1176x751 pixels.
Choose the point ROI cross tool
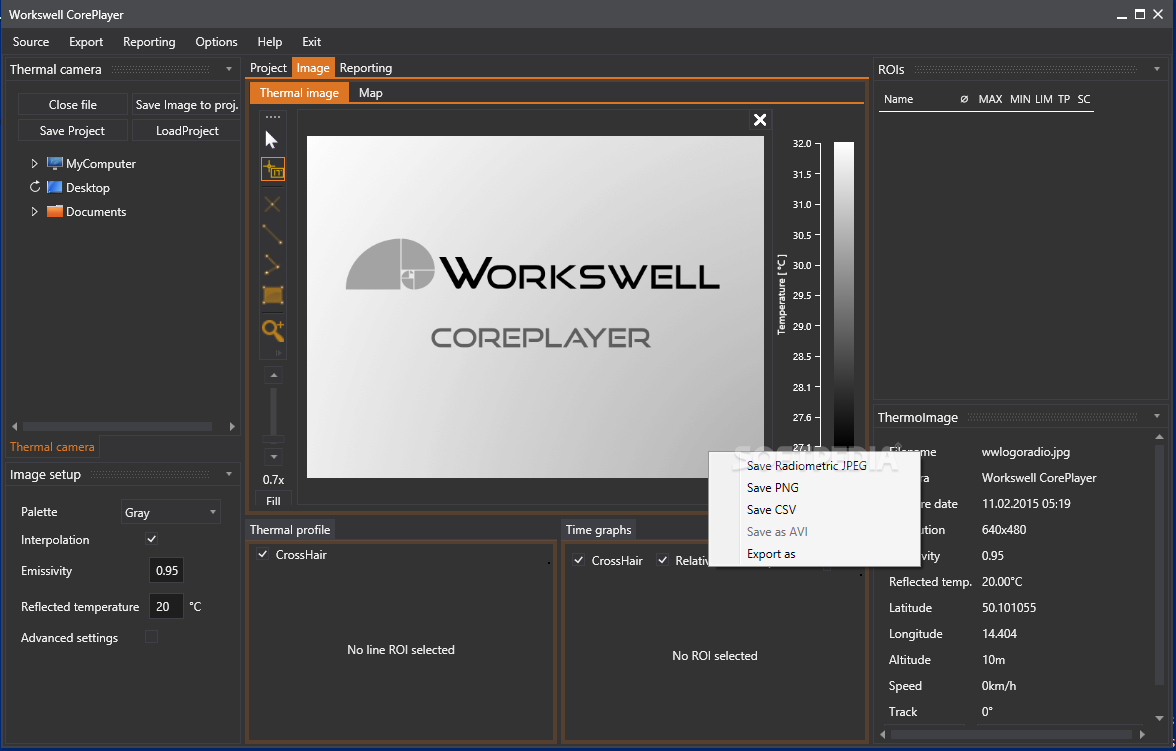click(x=272, y=204)
